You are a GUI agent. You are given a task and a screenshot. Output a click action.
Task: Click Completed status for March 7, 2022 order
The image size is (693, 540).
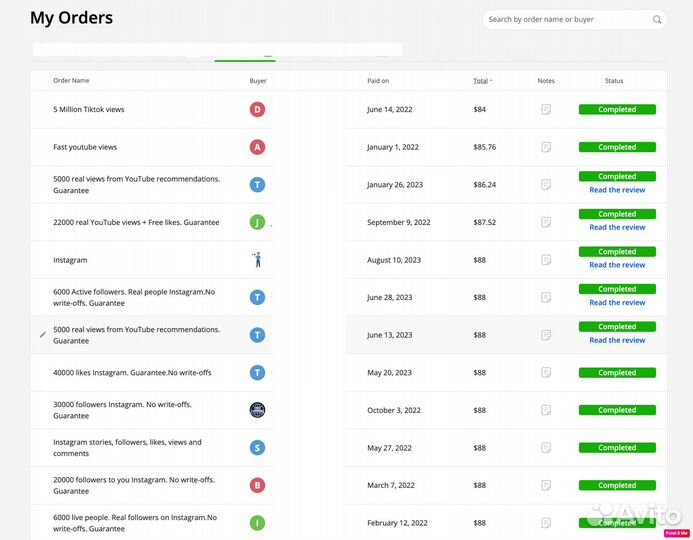coord(617,485)
